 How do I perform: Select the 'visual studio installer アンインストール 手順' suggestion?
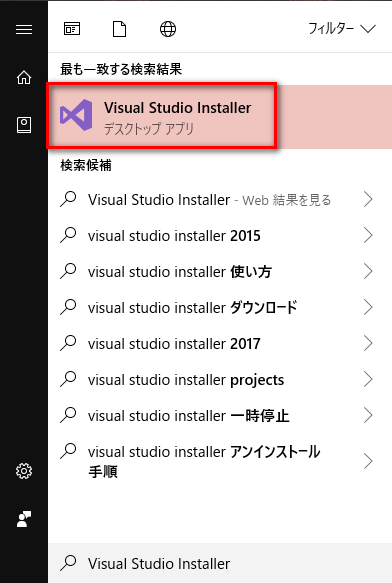click(219, 461)
